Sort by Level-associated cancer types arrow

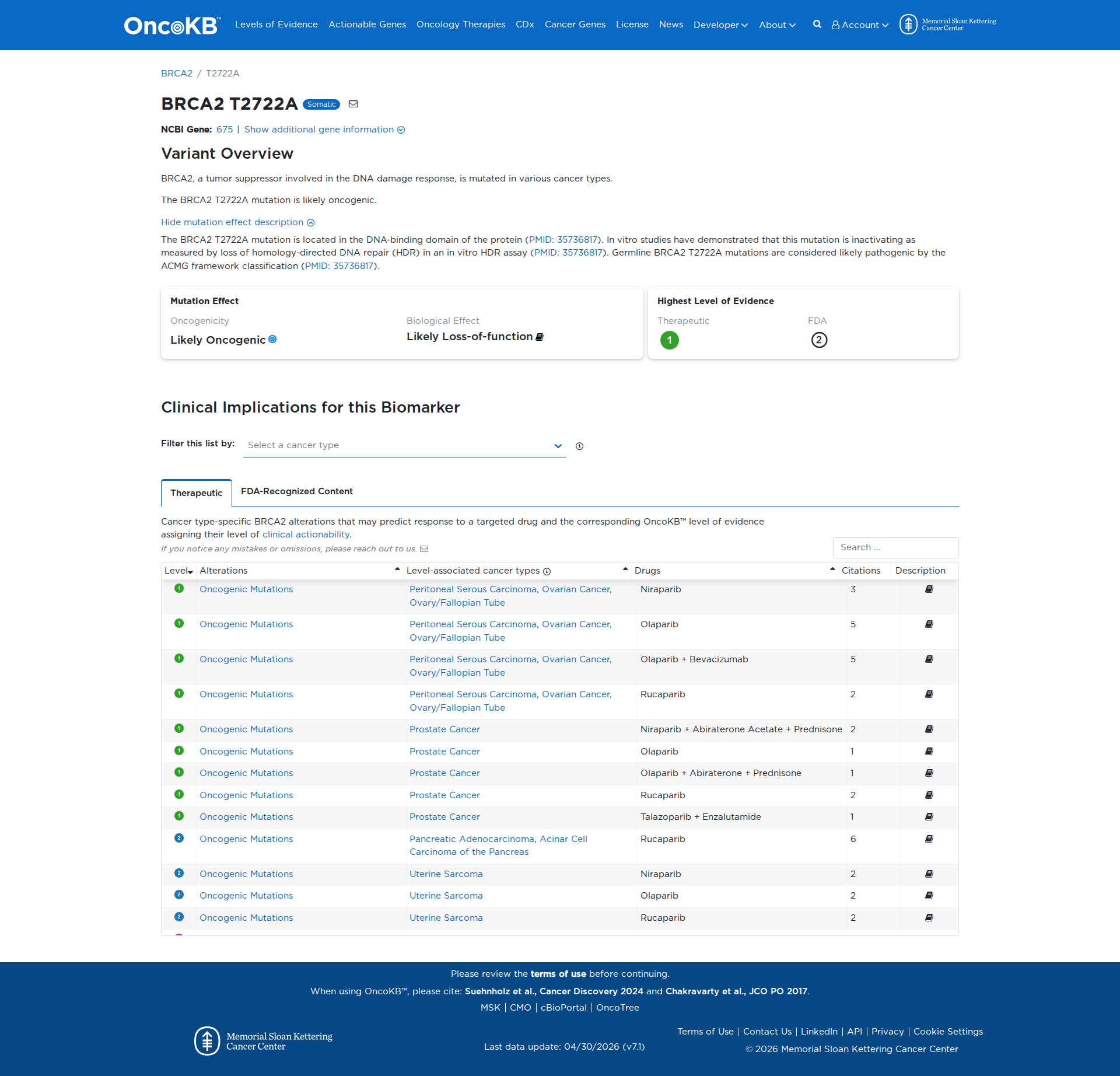tap(625, 569)
